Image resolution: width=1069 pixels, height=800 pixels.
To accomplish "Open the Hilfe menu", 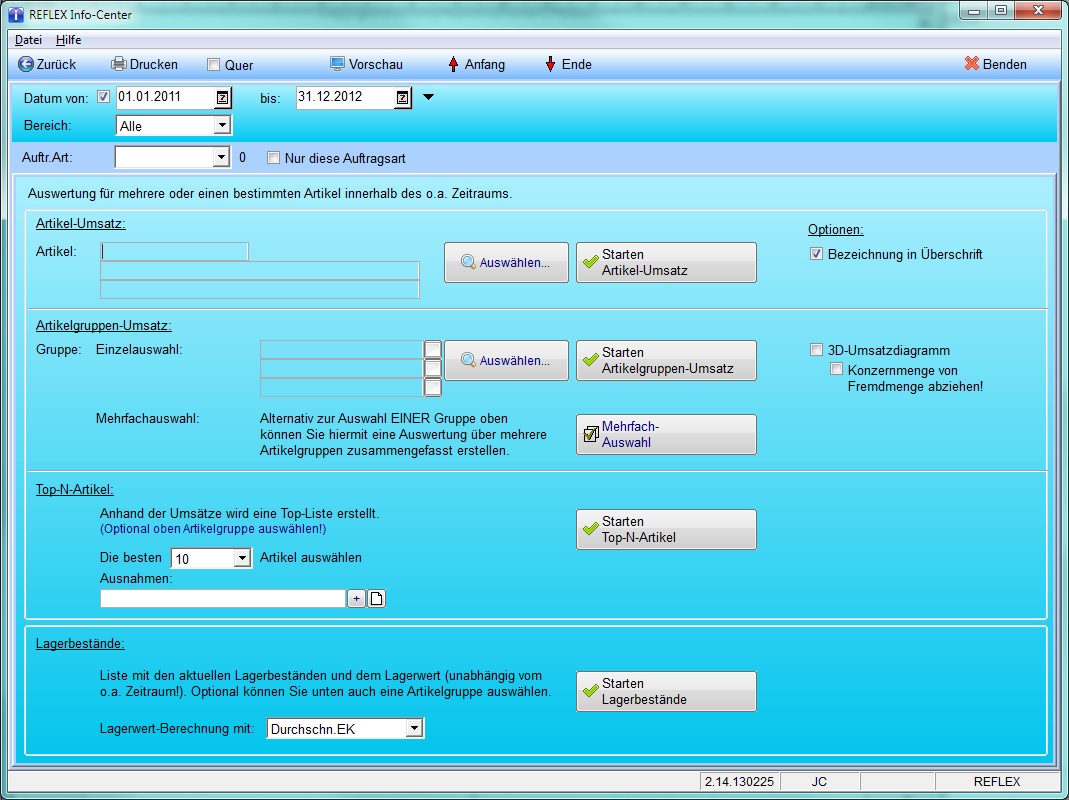I will pos(68,40).
